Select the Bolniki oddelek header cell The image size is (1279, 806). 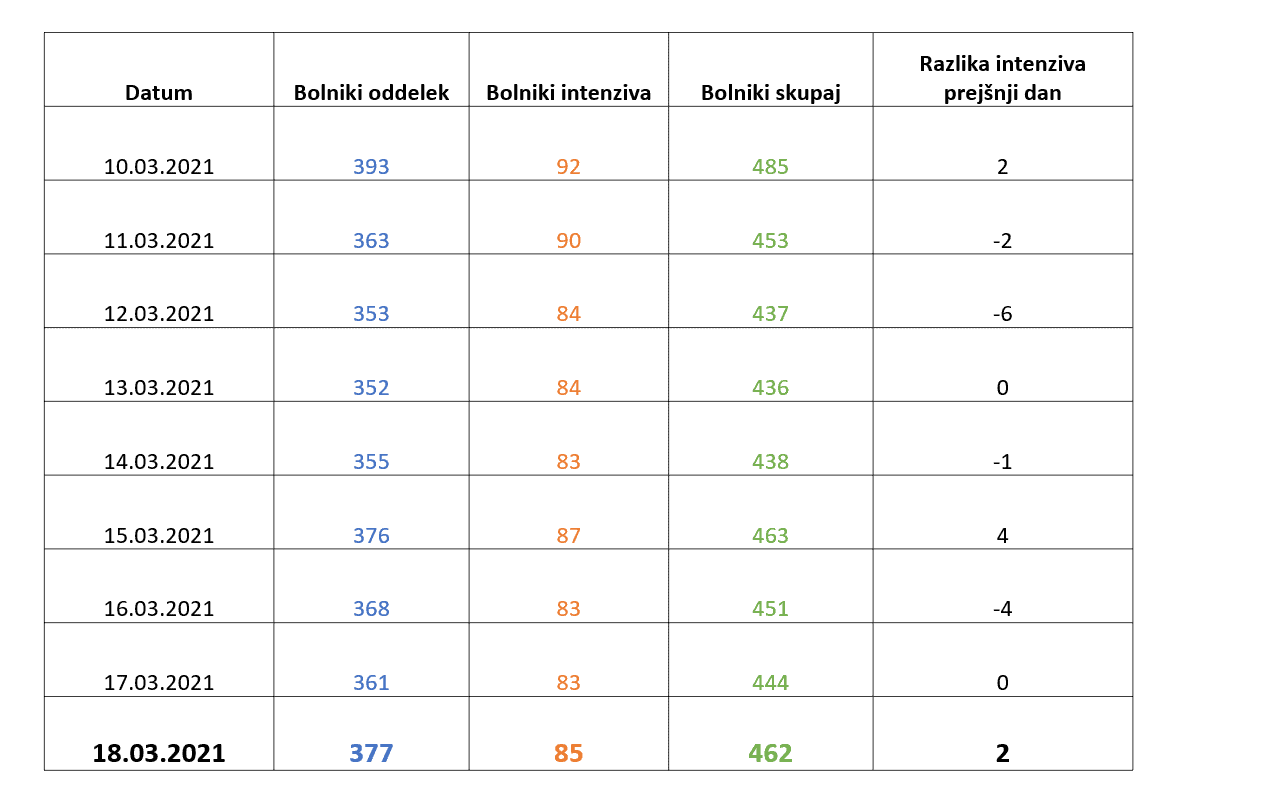point(371,93)
